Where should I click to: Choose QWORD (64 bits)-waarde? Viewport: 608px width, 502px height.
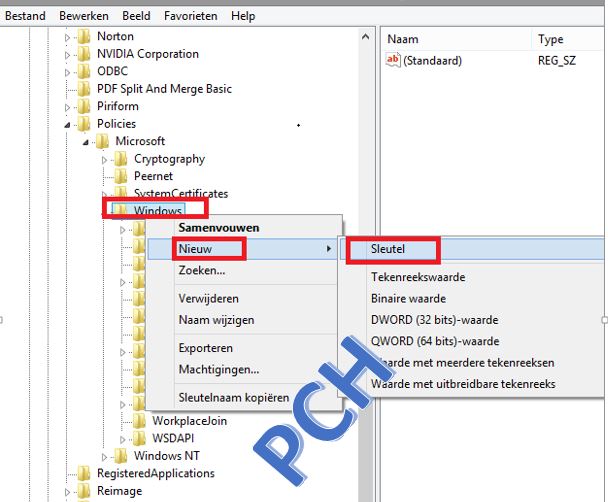tap(435, 341)
